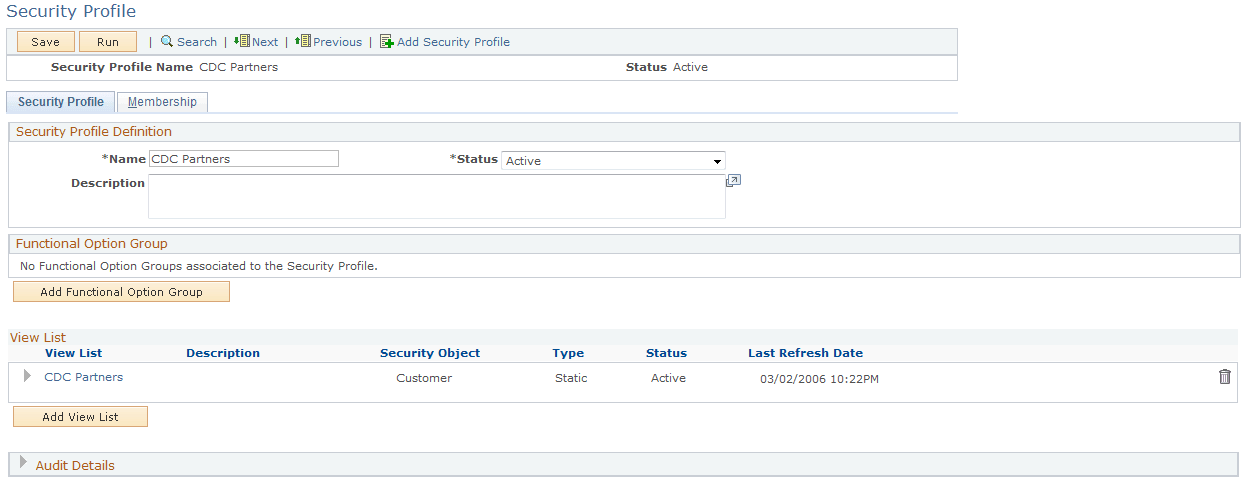Select the Security Profile tab
The height and width of the screenshot is (483, 1246).
tap(61, 102)
